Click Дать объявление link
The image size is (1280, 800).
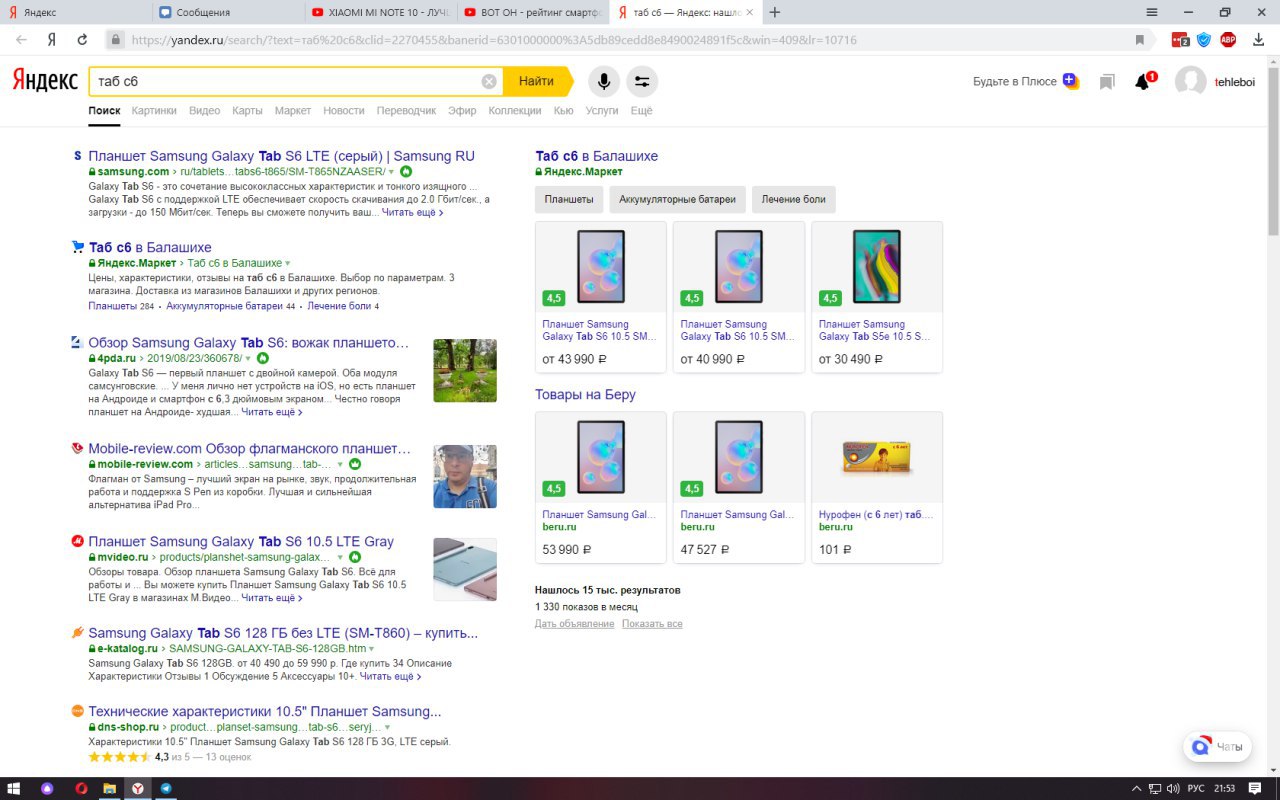[575, 624]
